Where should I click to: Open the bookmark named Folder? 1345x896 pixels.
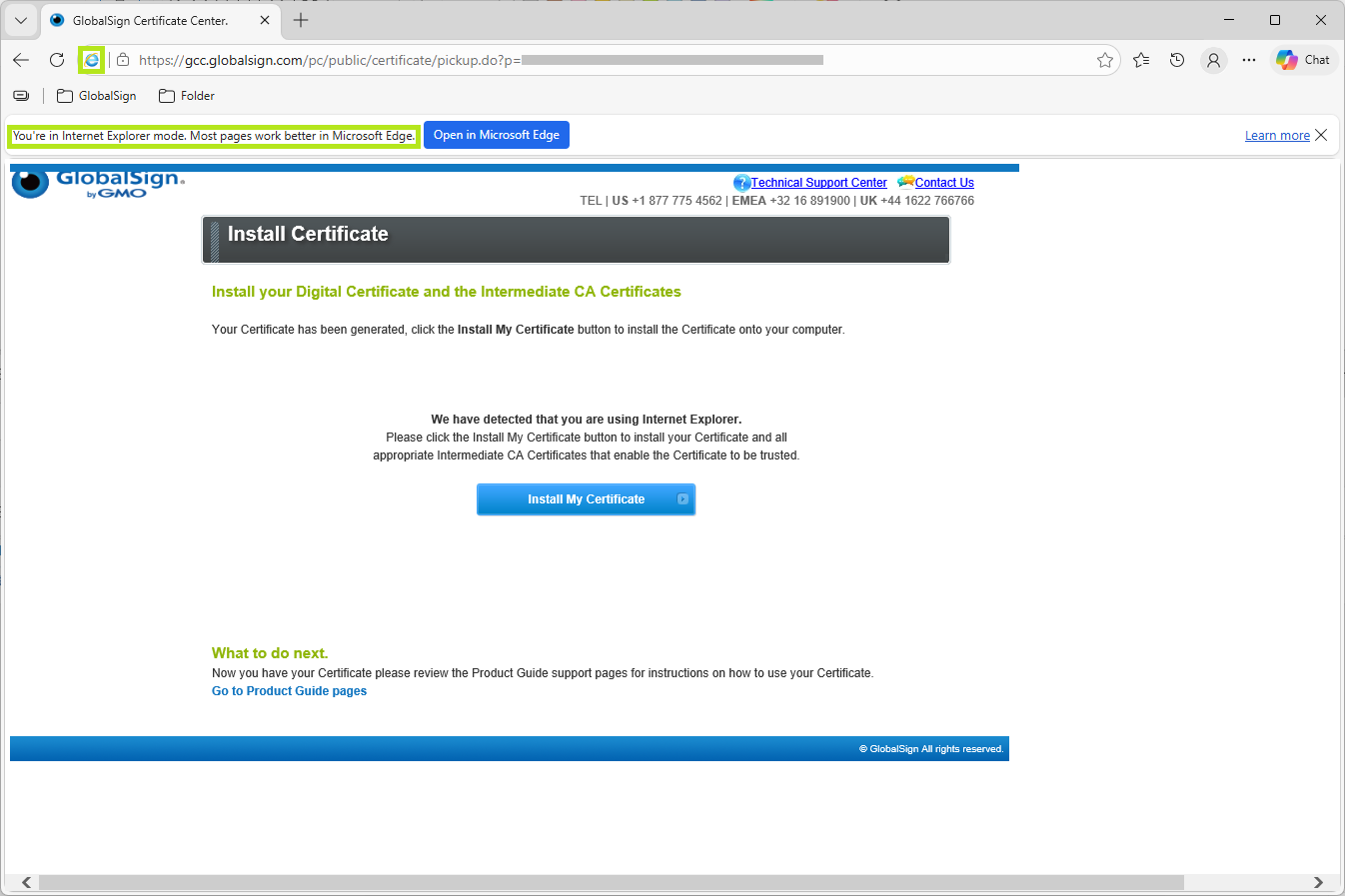tap(187, 96)
